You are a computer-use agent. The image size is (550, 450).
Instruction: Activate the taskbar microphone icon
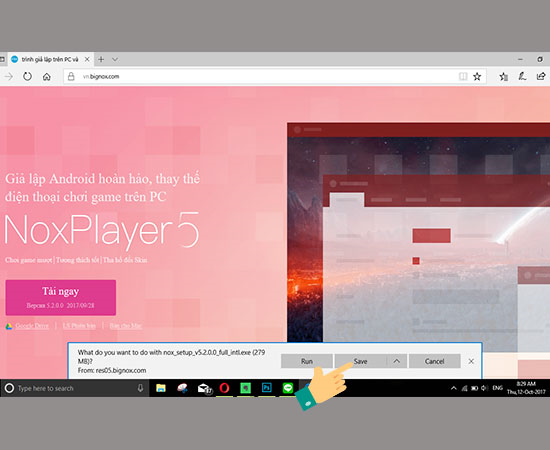(140, 388)
